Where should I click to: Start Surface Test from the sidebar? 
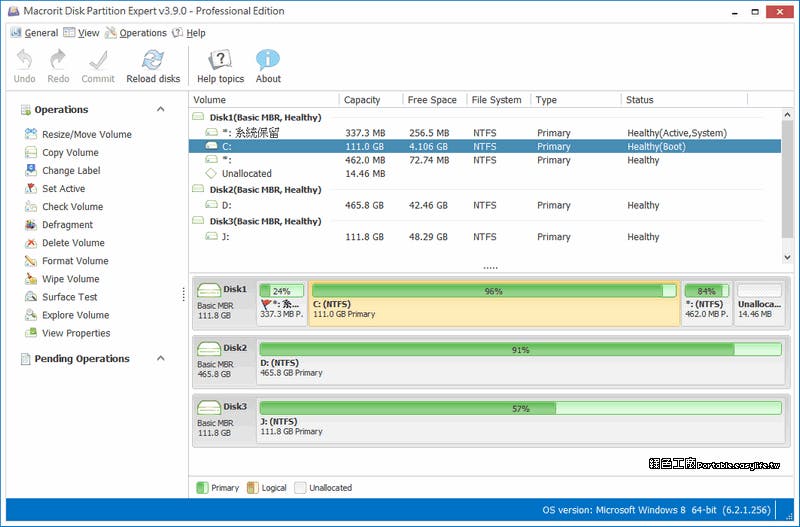pyautogui.click(x=69, y=297)
